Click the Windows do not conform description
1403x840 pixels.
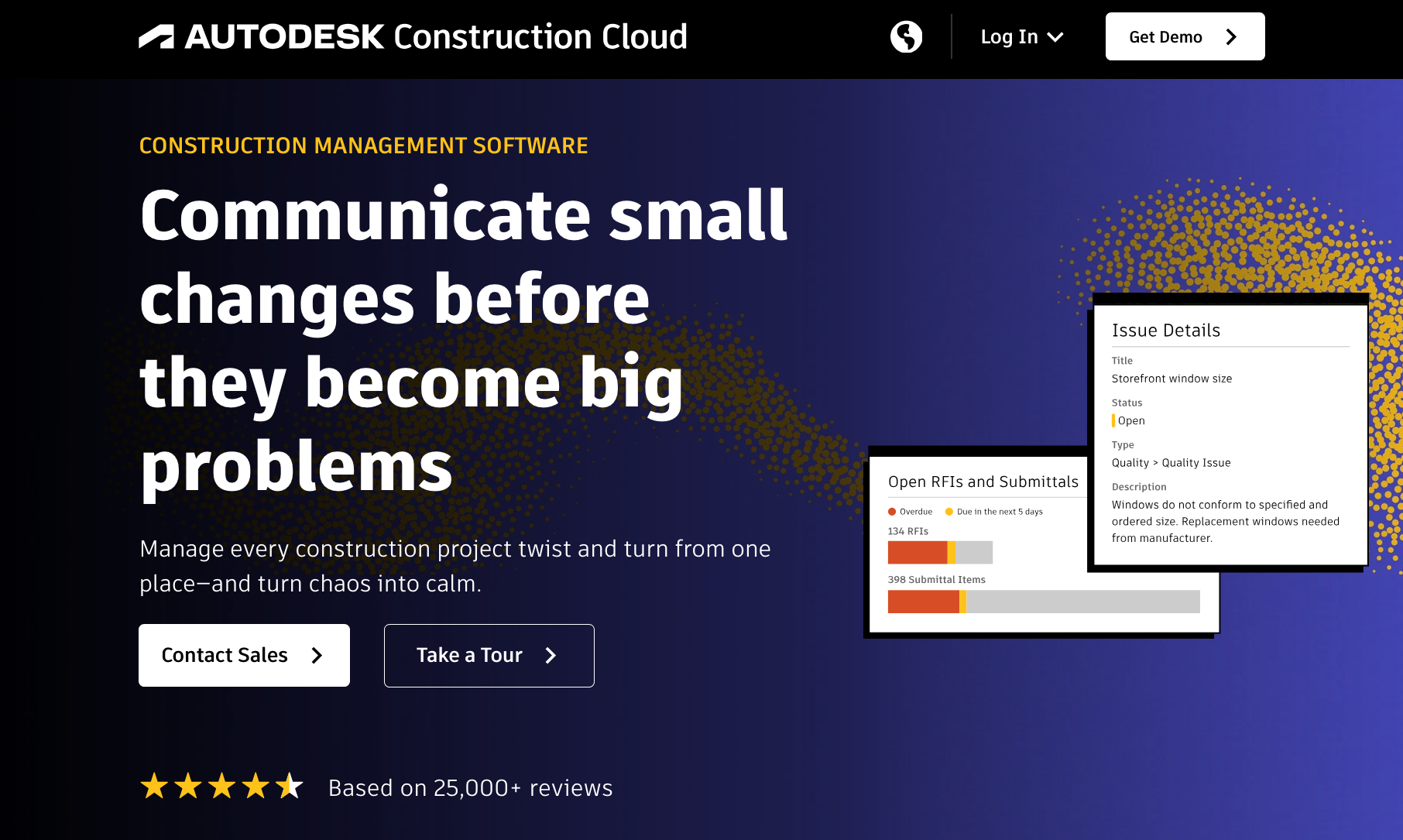pyautogui.click(x=1226, y=521)
